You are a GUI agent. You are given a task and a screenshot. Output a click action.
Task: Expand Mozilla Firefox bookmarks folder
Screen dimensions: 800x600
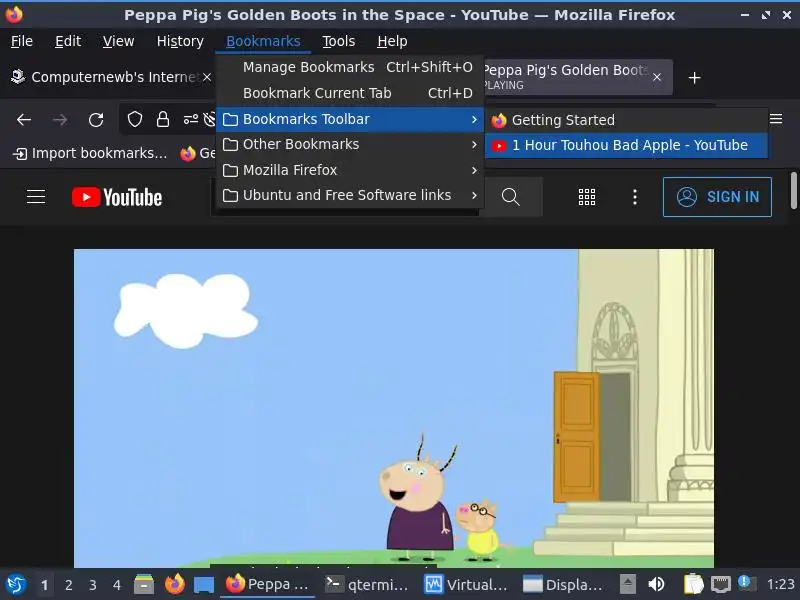[349, 170]
